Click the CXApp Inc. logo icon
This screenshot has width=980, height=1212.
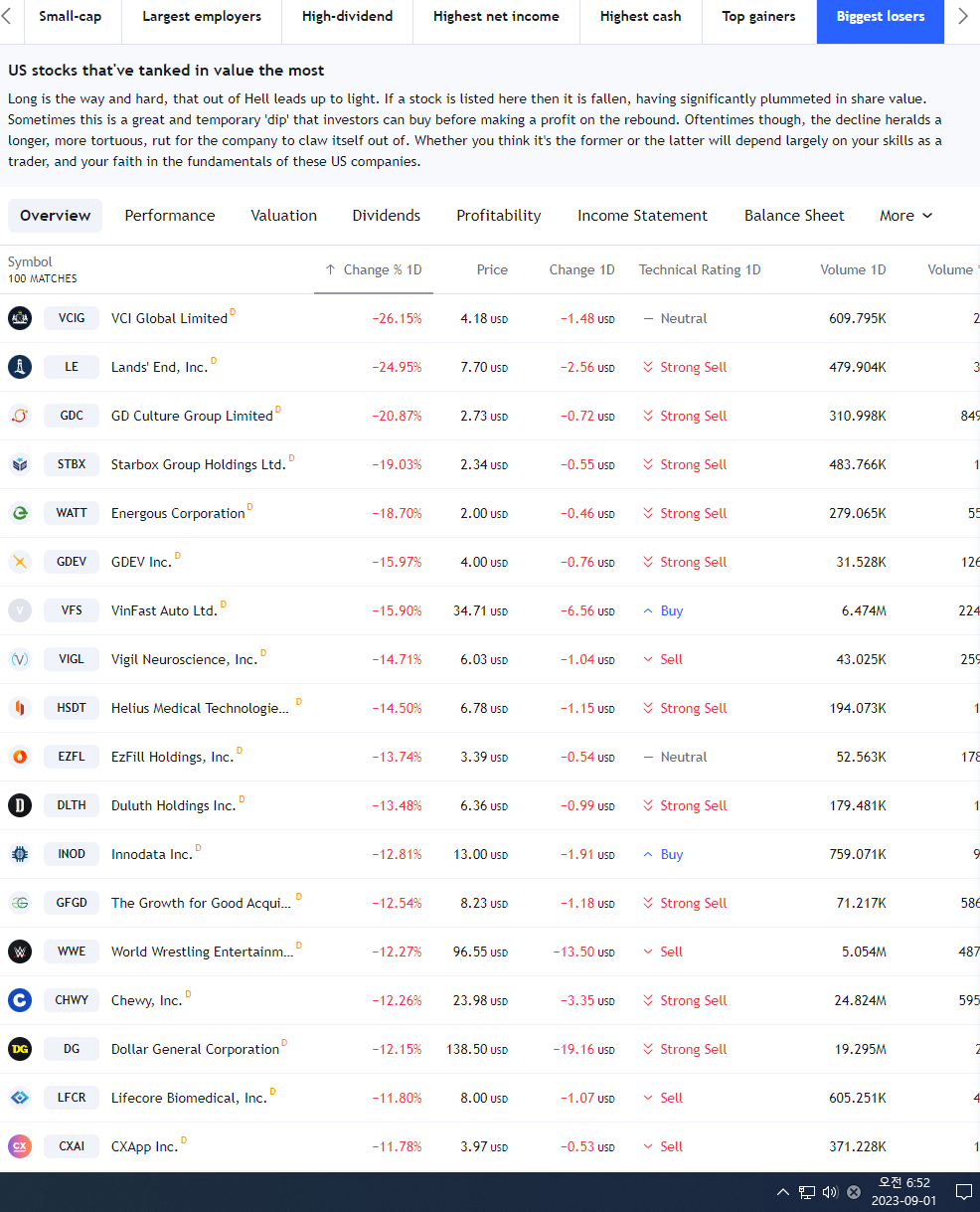(20, 1146)
